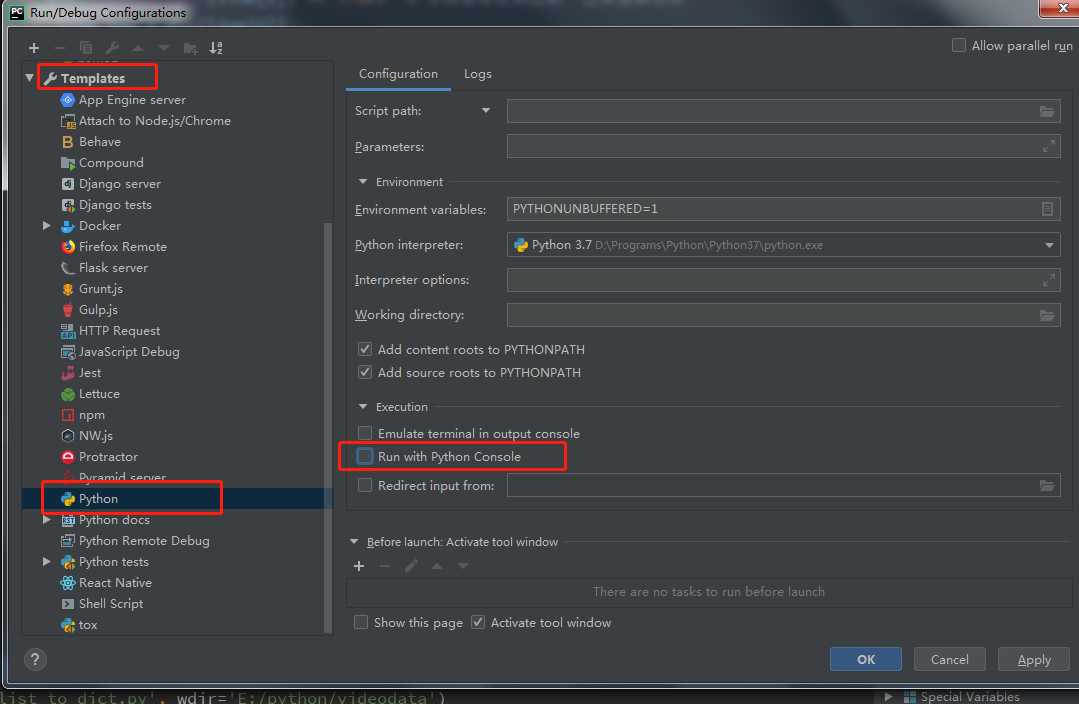Uncheck Add source roots to PYTHONPATH
Viewport: 1079px width, 704px height.
(x=365, y=372)
